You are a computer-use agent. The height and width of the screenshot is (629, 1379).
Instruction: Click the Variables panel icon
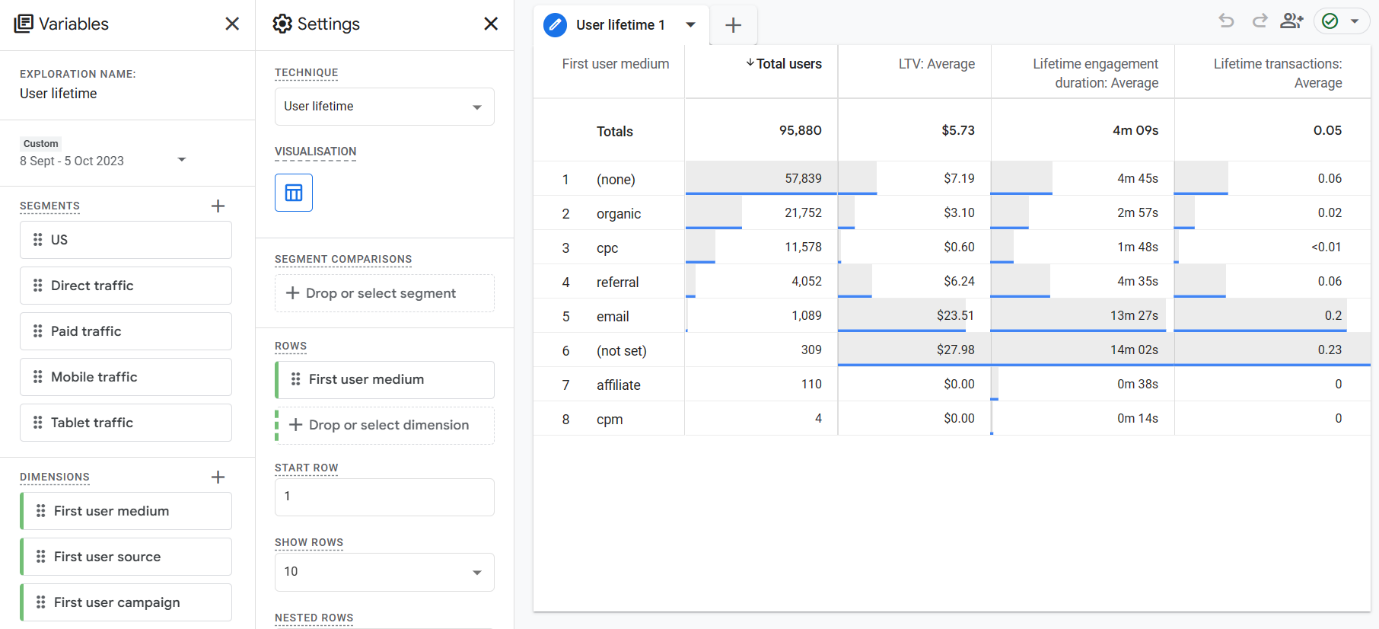[23, 24]
